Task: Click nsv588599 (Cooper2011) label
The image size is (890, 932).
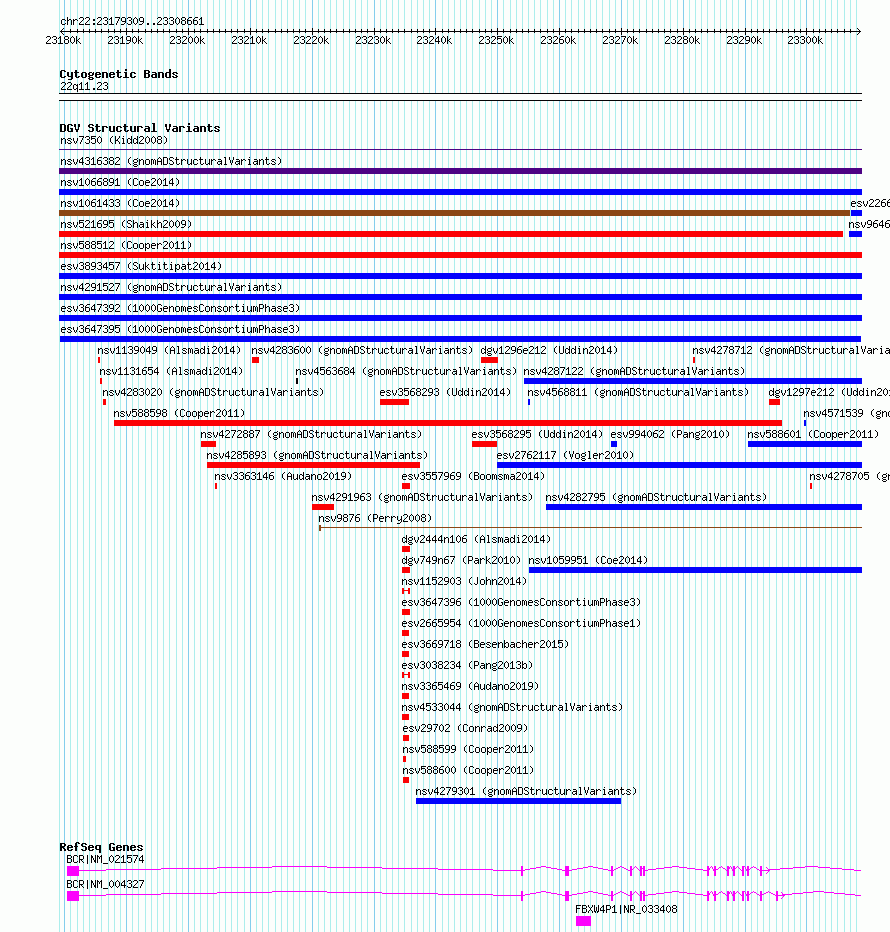Action: coord(468,749)
